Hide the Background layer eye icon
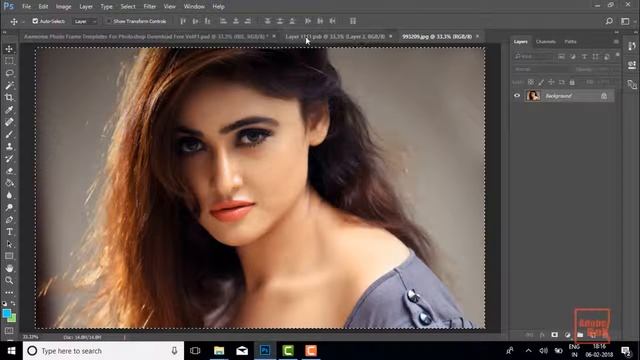The height and width of the screenshot is (360, 640). coord(517,96)
